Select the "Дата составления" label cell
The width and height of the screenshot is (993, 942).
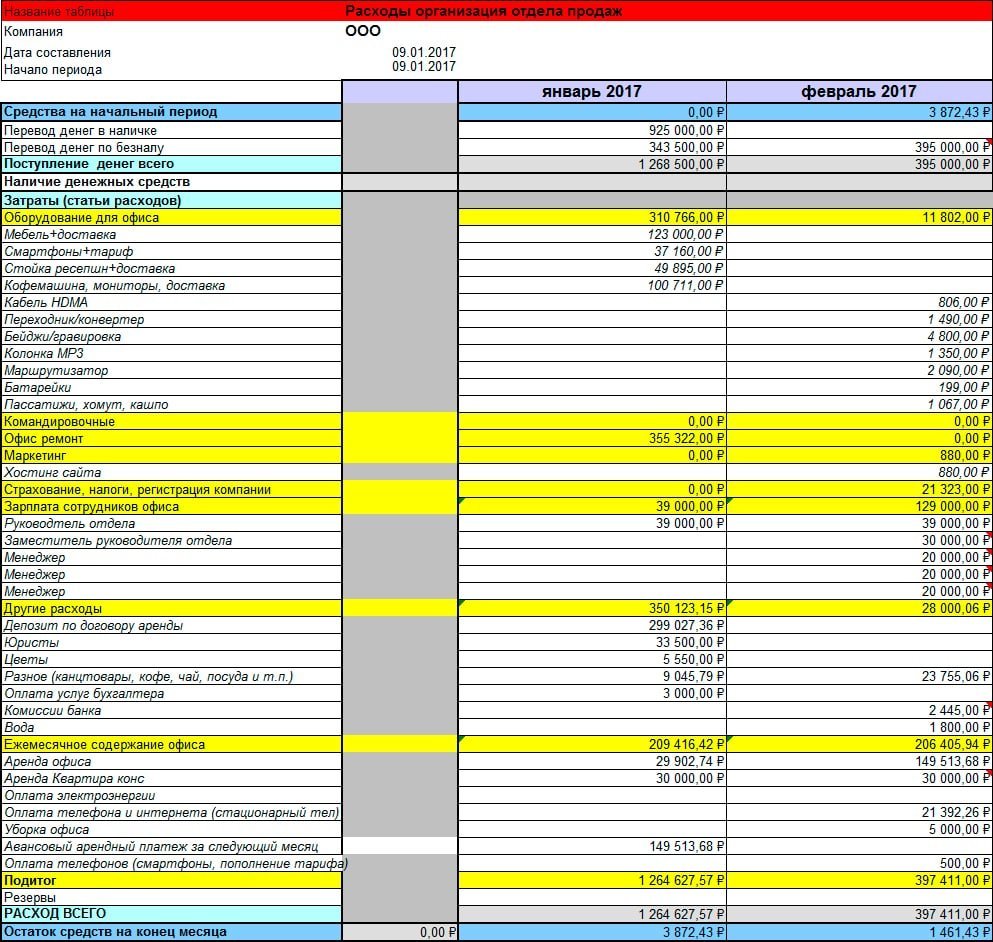coord(58,52)
